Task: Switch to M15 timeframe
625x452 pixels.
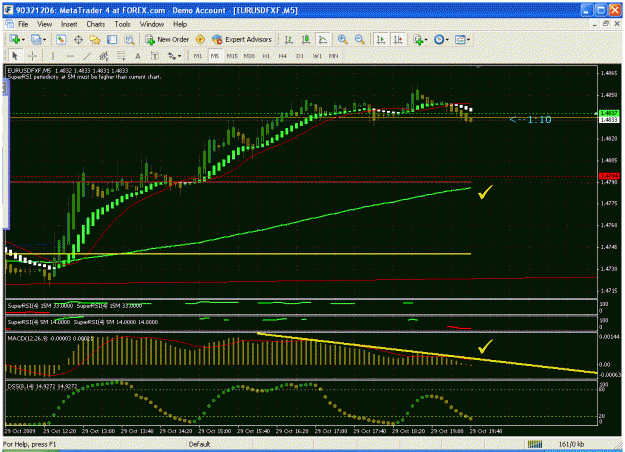Action: pos(232,56)
